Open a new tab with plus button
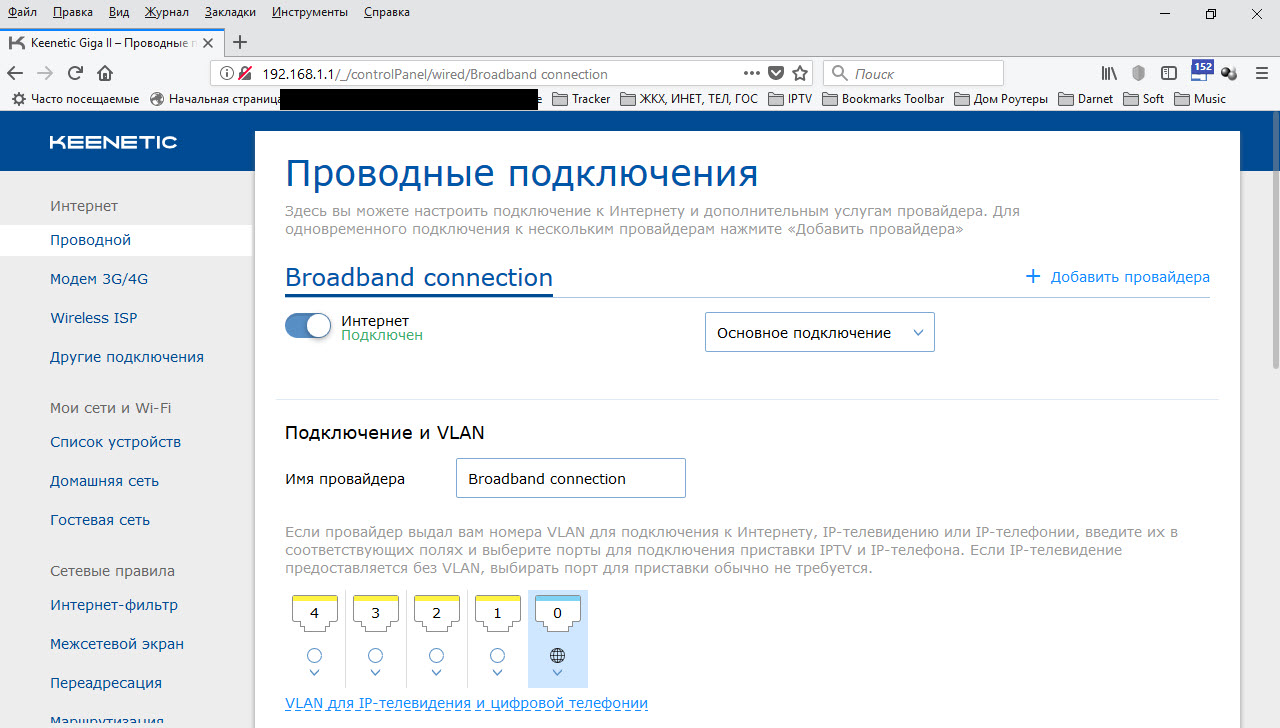The height and width of the screenshot is (728, 1280). tap(239, 42)
